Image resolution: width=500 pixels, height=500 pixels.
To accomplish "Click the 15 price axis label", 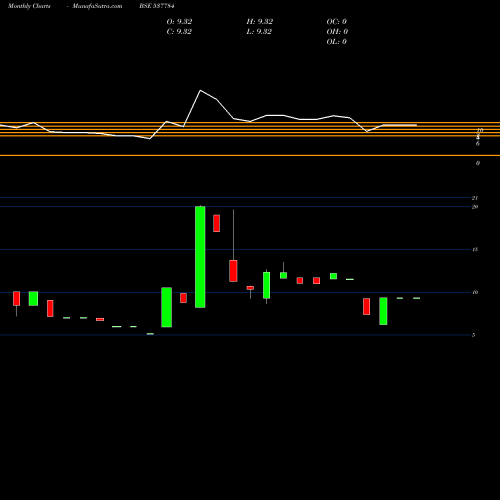I will click(475, 250).
